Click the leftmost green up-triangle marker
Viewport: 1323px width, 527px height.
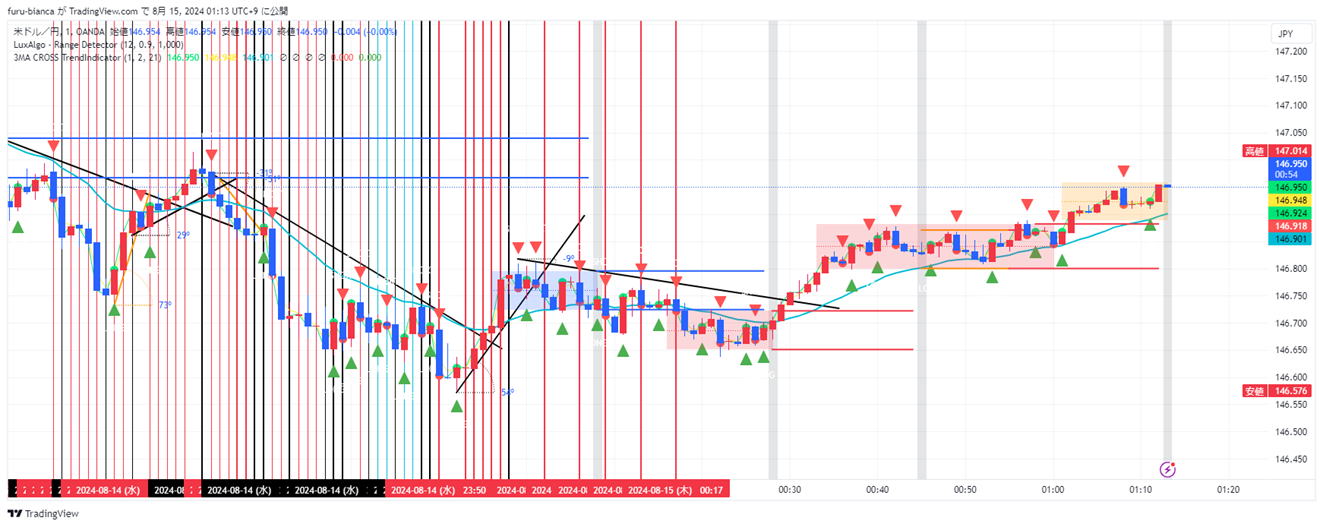point(17,228)
